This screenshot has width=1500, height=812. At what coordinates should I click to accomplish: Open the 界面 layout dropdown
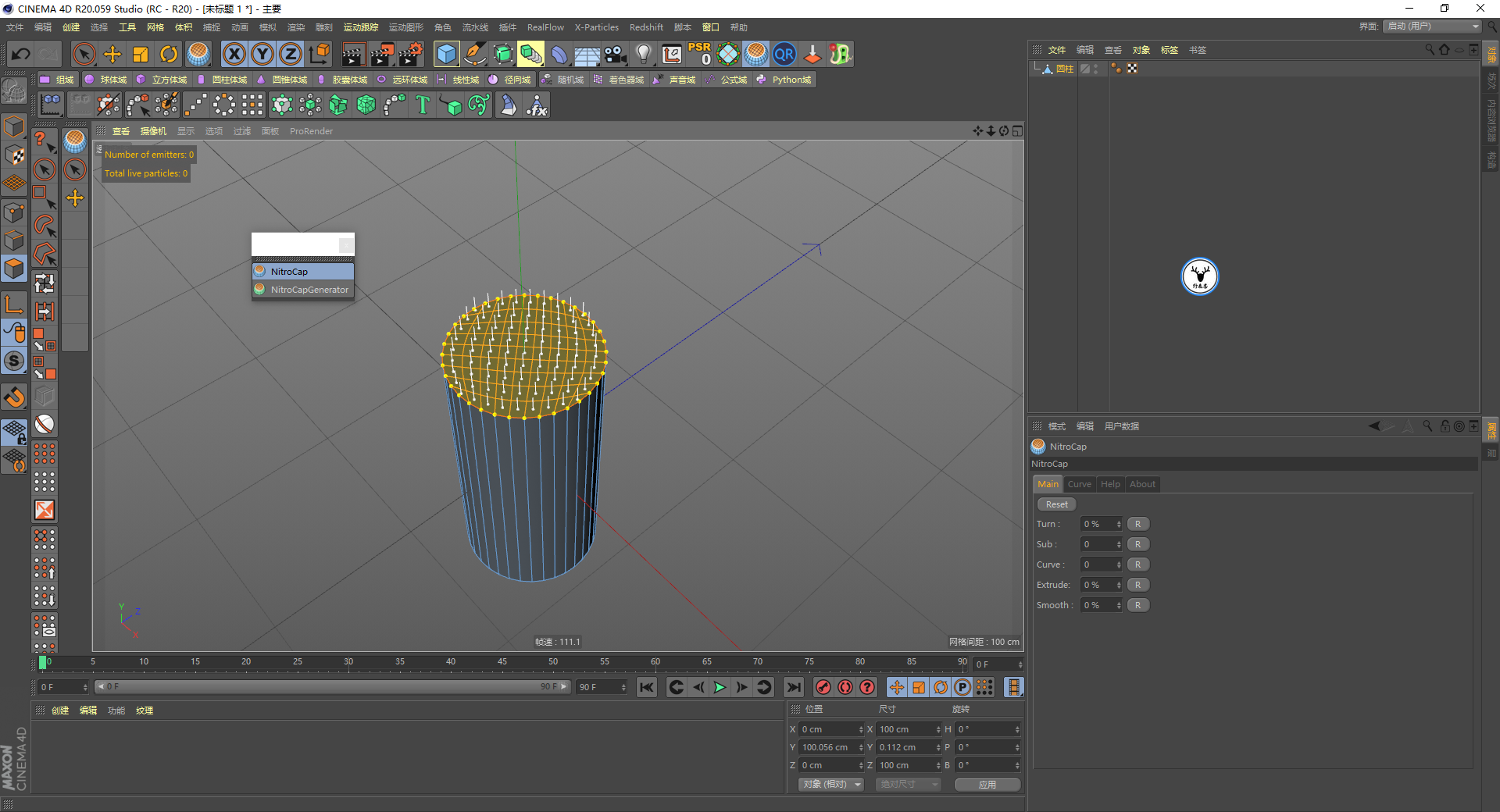tap(1433, 27)
